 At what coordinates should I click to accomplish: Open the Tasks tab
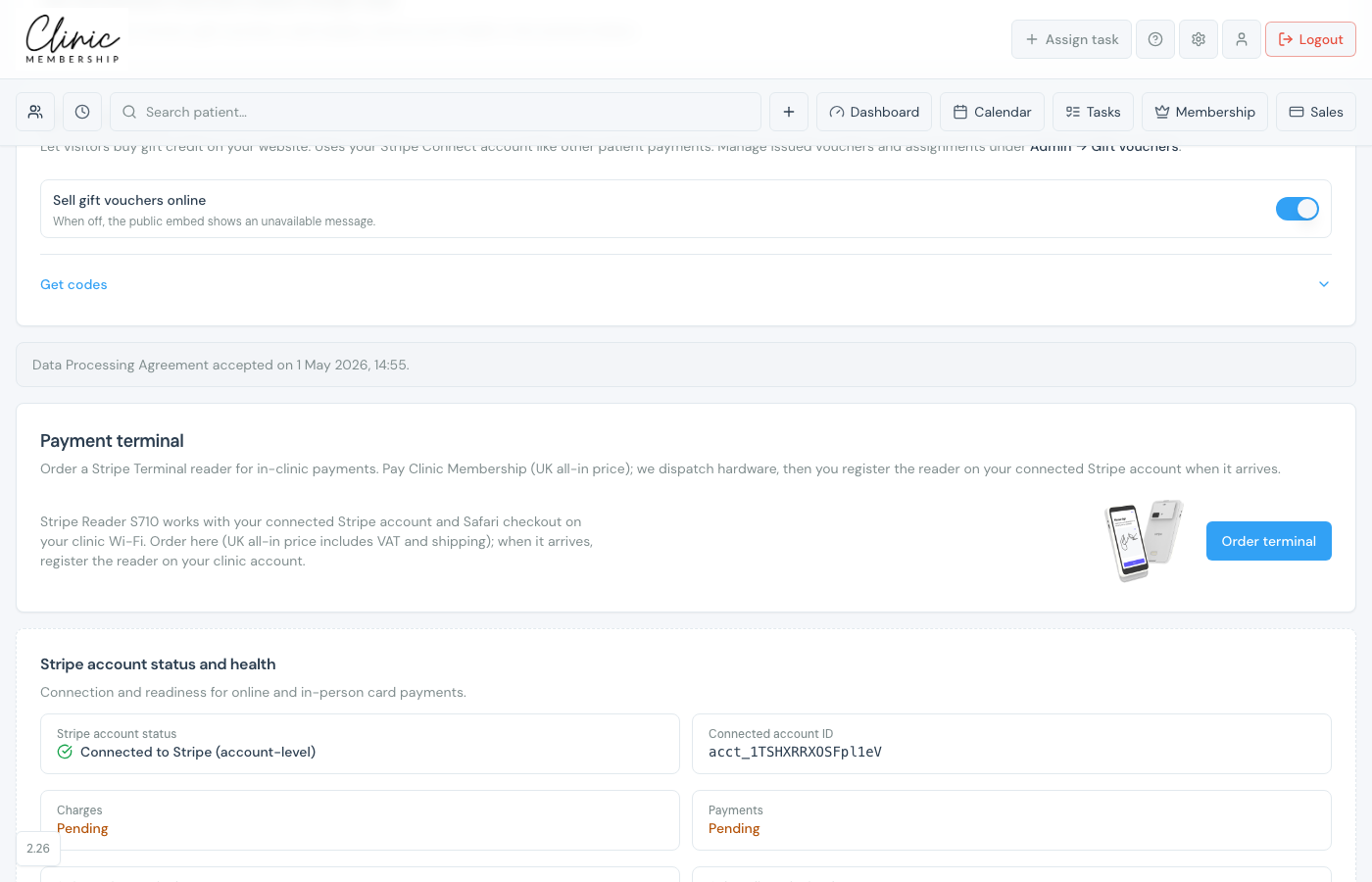coord(1093,112)
